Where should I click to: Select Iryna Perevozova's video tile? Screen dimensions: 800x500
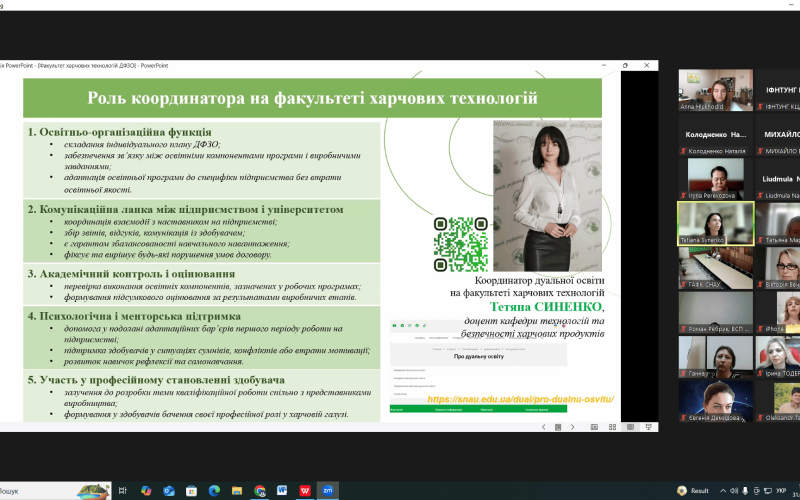[716, 179]
